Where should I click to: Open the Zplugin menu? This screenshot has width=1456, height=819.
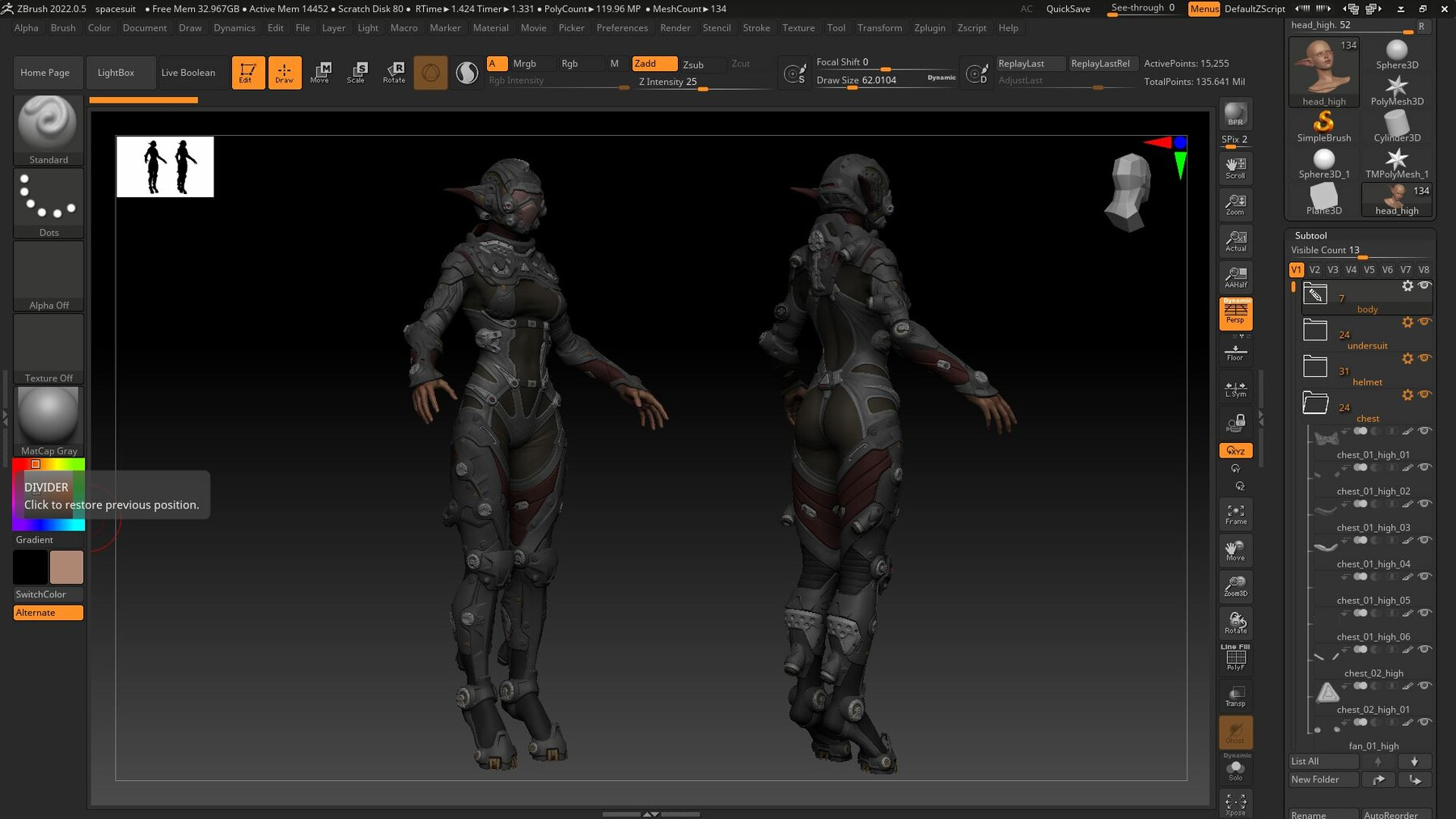click(x=929, y=27)
